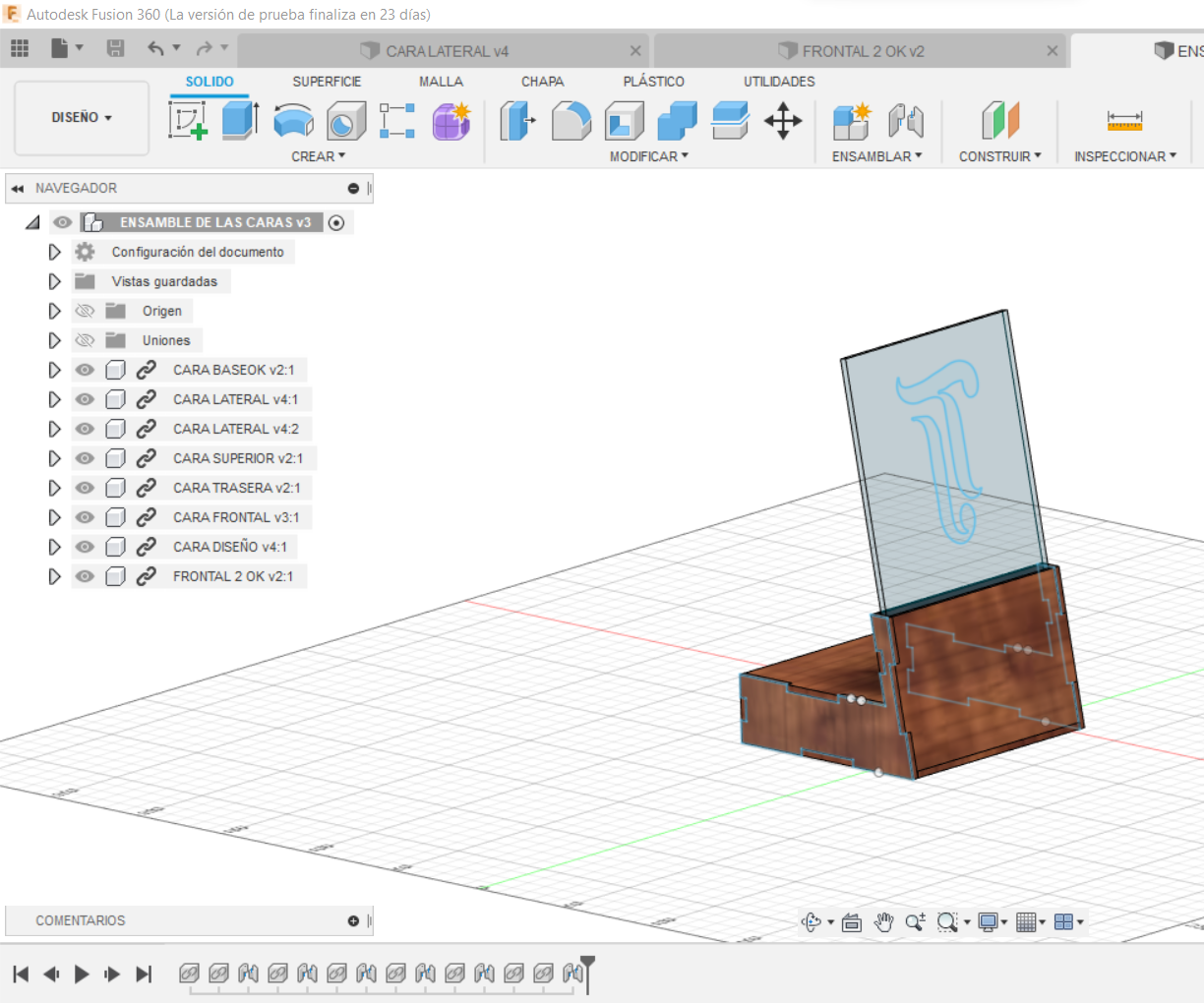1204x1003 pixels.
Task: Hide the CARA BASEOK v2:1 component
Action: pyautogui.click(x=86, y=370)
